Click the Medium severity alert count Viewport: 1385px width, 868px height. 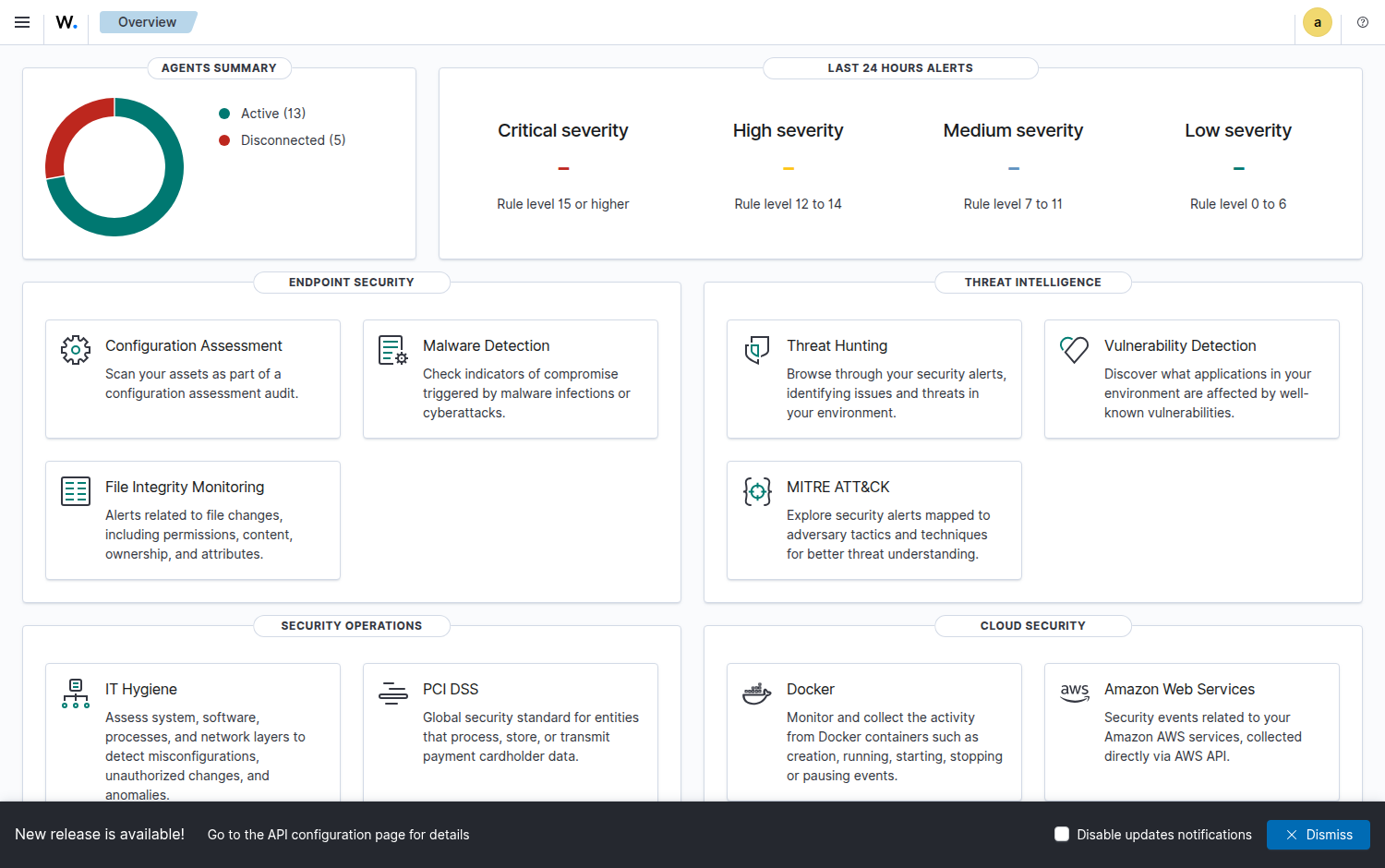1014,168
